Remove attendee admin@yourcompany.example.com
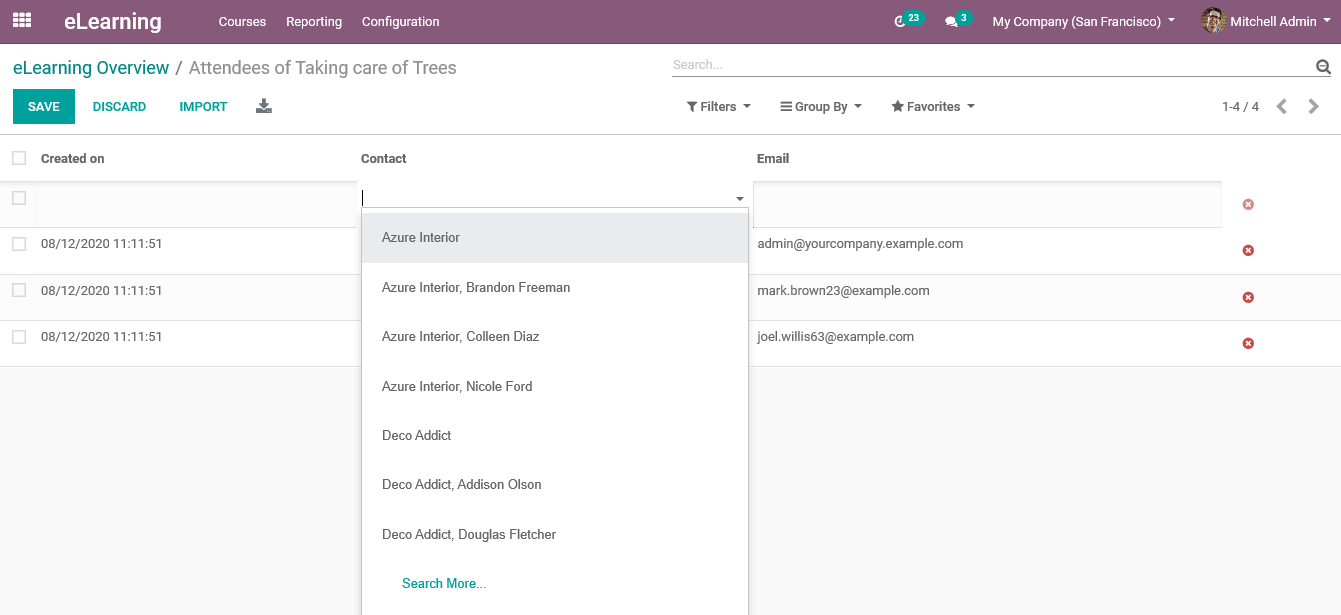Viewport: 1341px width, 615px height. point(1248,250)
